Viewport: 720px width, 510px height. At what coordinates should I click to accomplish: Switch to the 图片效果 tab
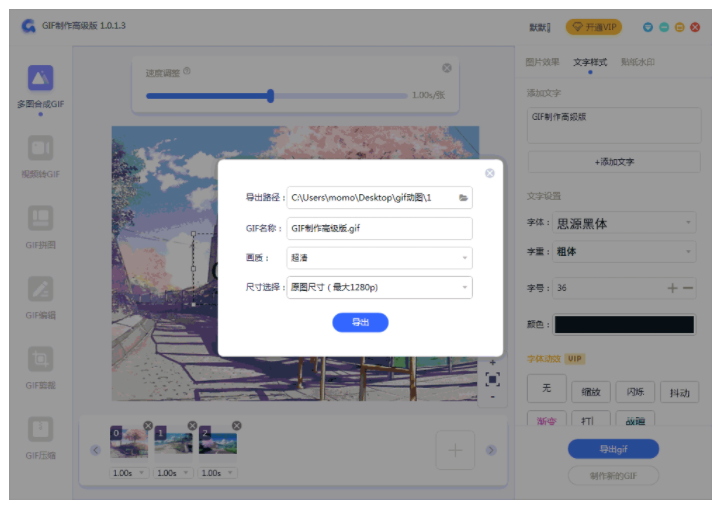(542, 62)
